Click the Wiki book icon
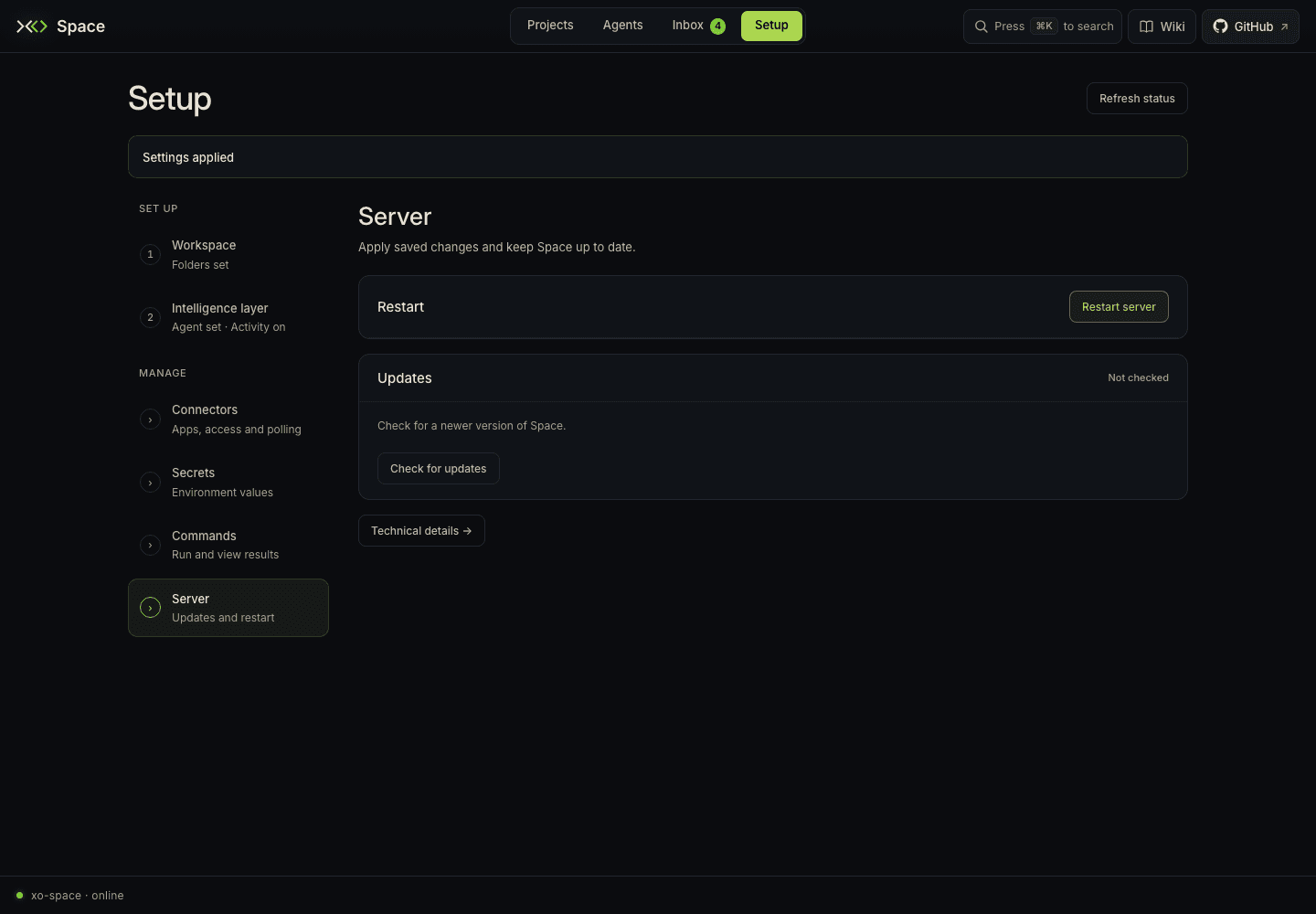Viewport: 1316px width, 914px height. (1146, 27)
